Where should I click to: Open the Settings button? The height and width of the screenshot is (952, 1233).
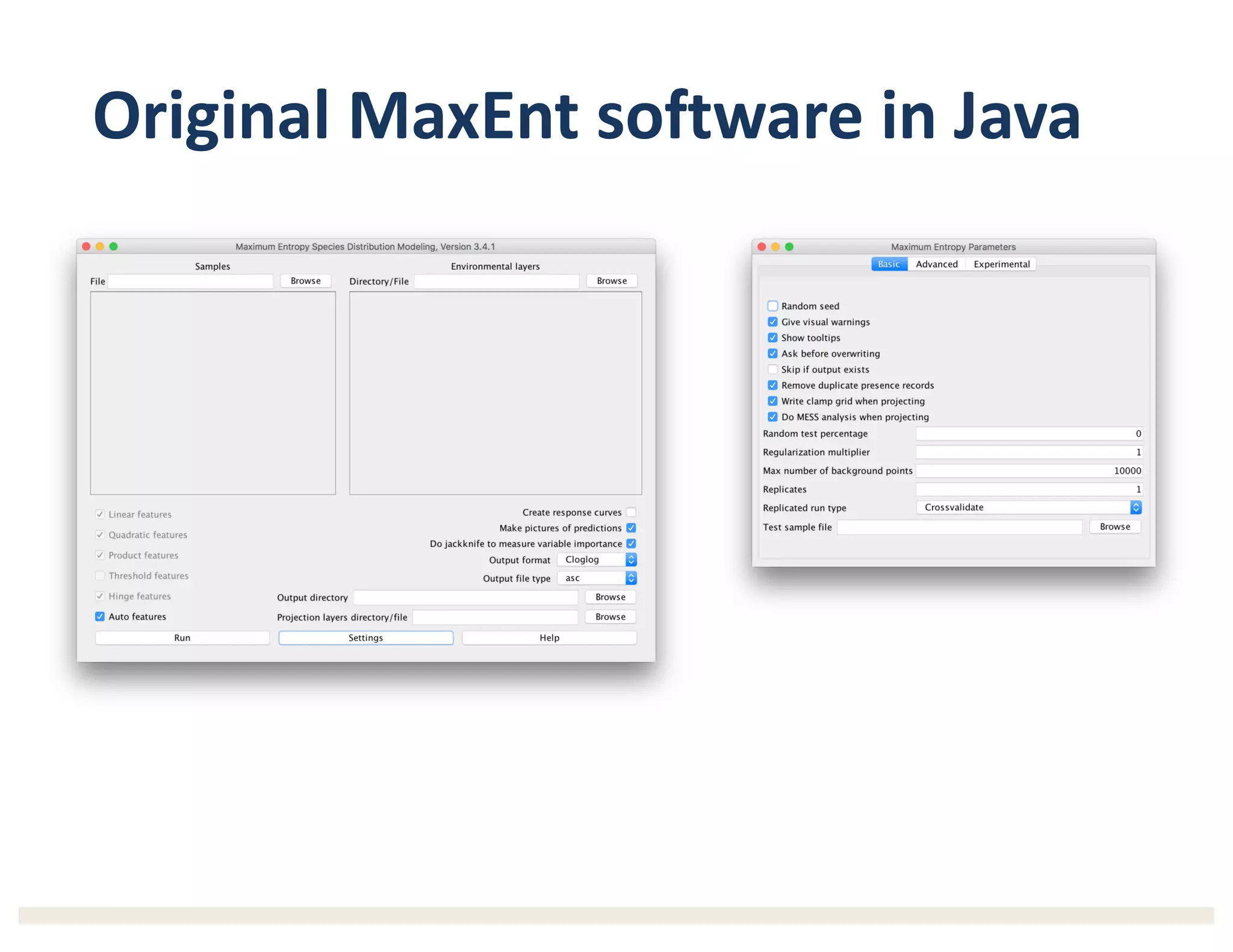click(x=366, y=638)
